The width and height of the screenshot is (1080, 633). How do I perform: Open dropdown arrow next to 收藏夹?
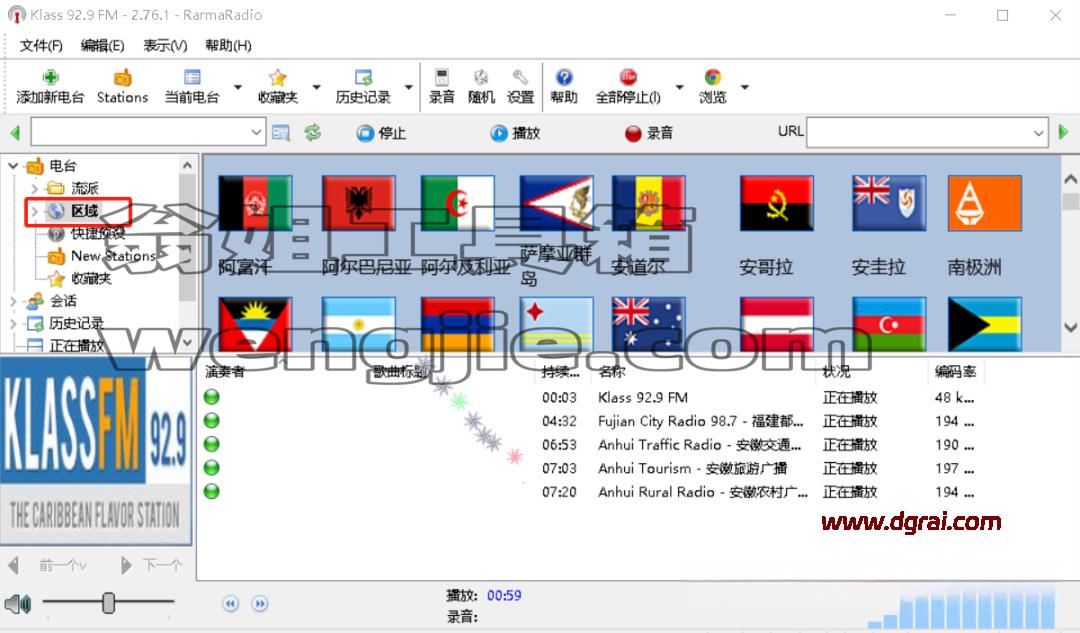316,87
